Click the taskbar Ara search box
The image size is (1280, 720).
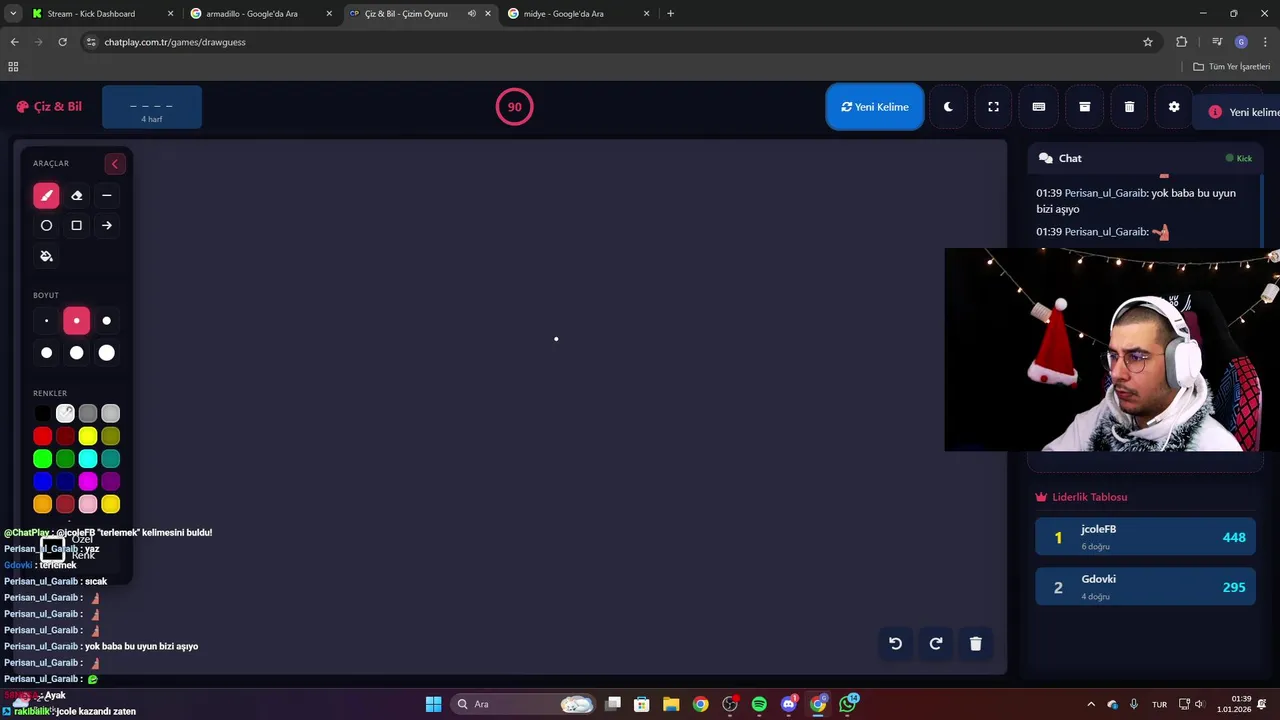click(525, 704)
